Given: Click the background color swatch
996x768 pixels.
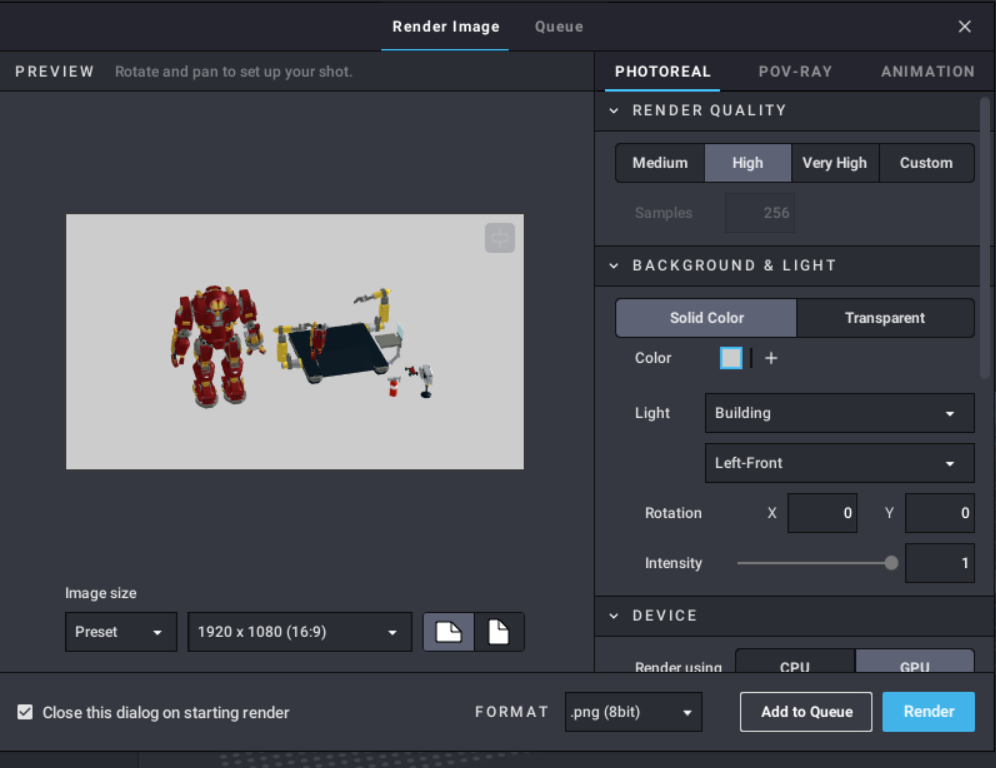Looking at the screenshot, I should [731, 358].
